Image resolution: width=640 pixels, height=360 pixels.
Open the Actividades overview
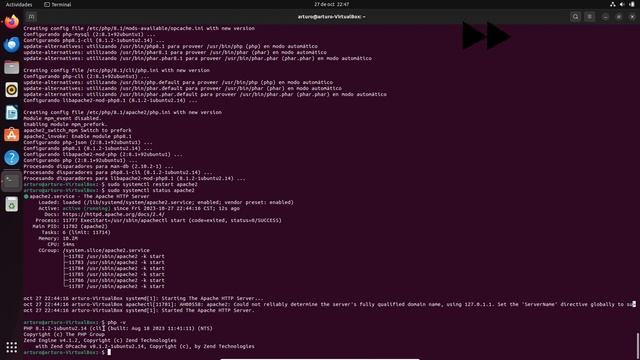pos(19,4)
